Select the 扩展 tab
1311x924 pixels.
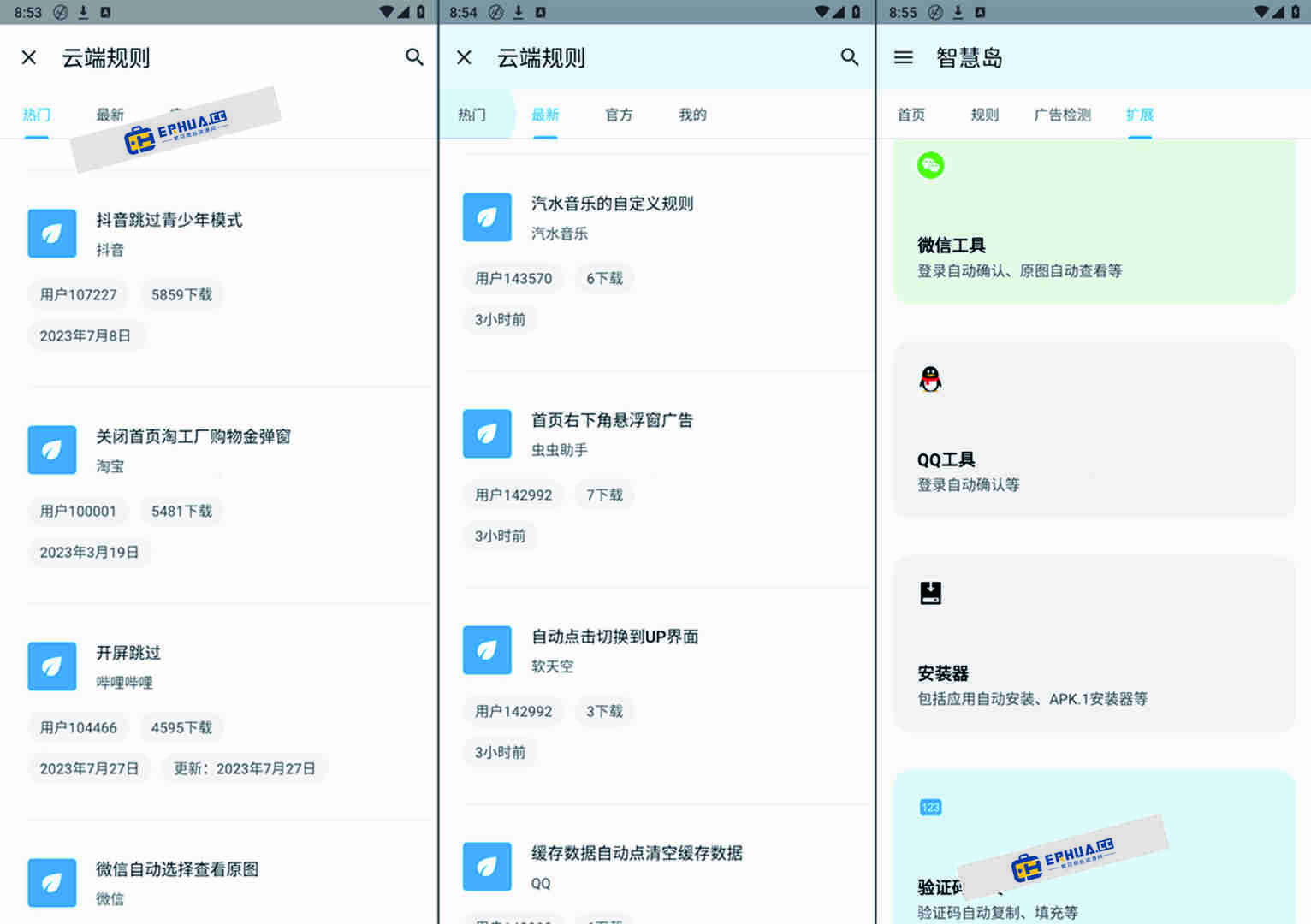point(1140,115)
